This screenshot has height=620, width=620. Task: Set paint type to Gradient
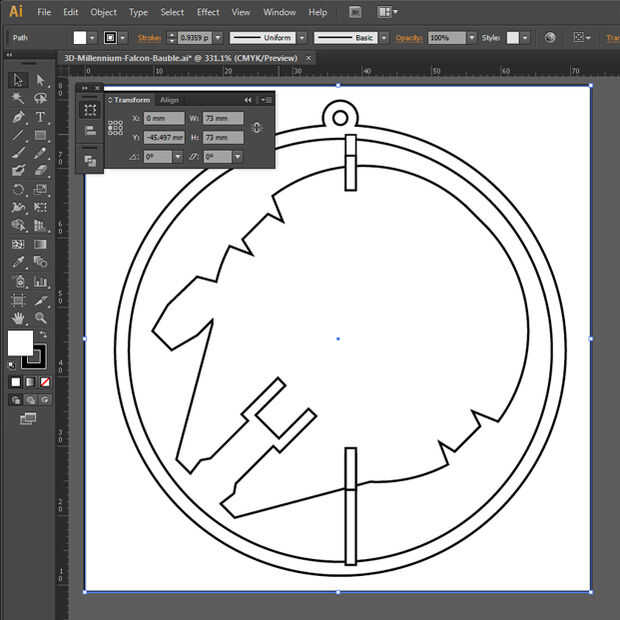(x=30, y=382)
